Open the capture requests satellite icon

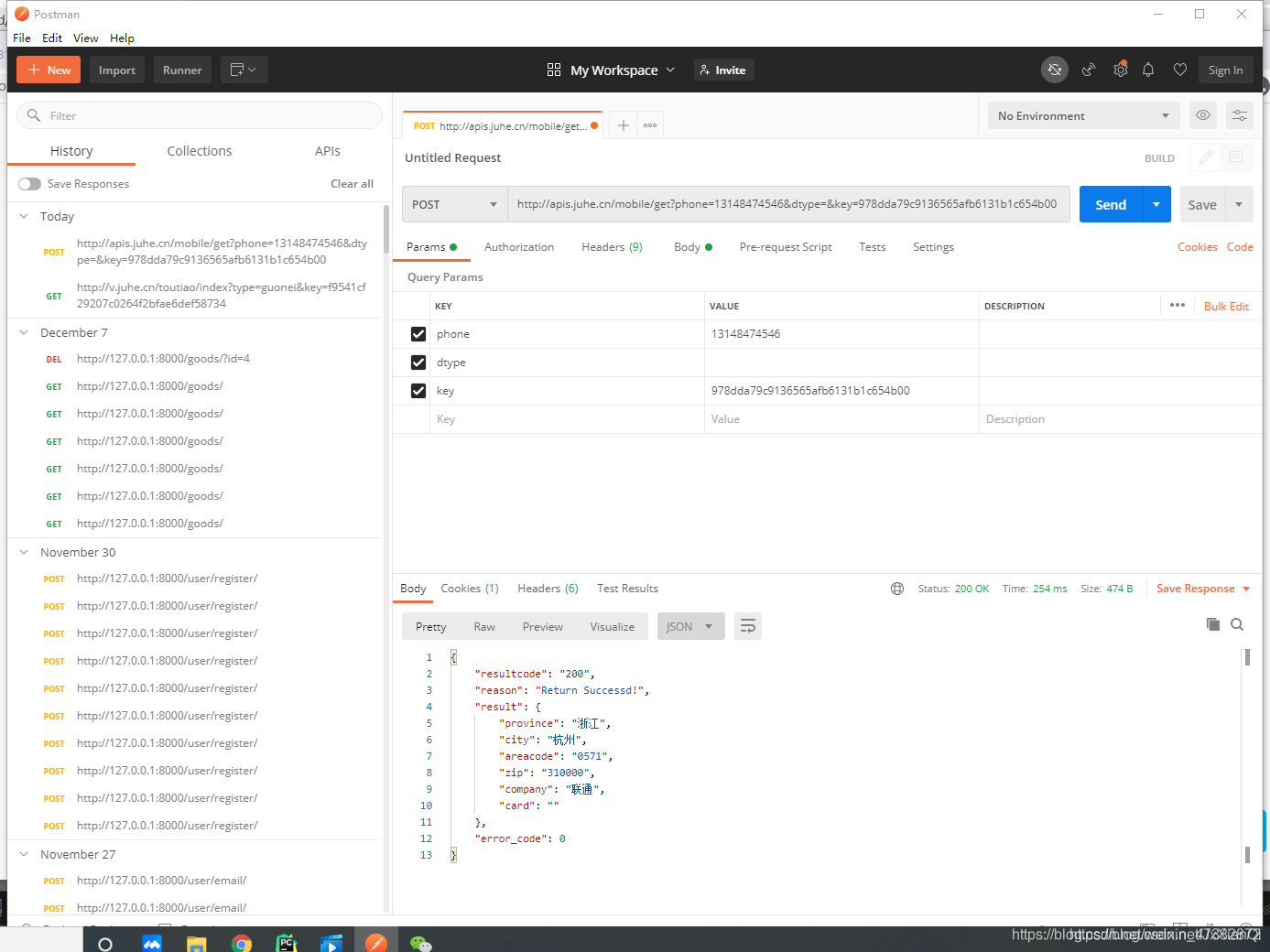pos(1089,70)
